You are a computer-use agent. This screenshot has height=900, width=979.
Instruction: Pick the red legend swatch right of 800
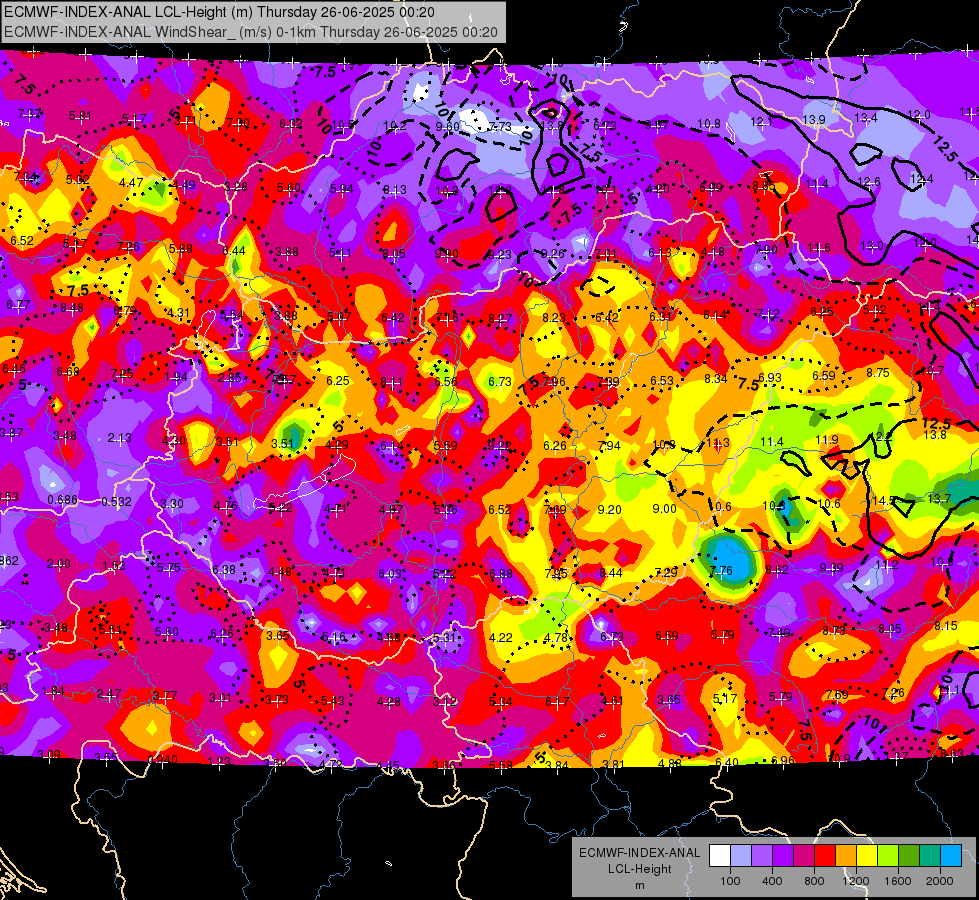click(825, 856)
